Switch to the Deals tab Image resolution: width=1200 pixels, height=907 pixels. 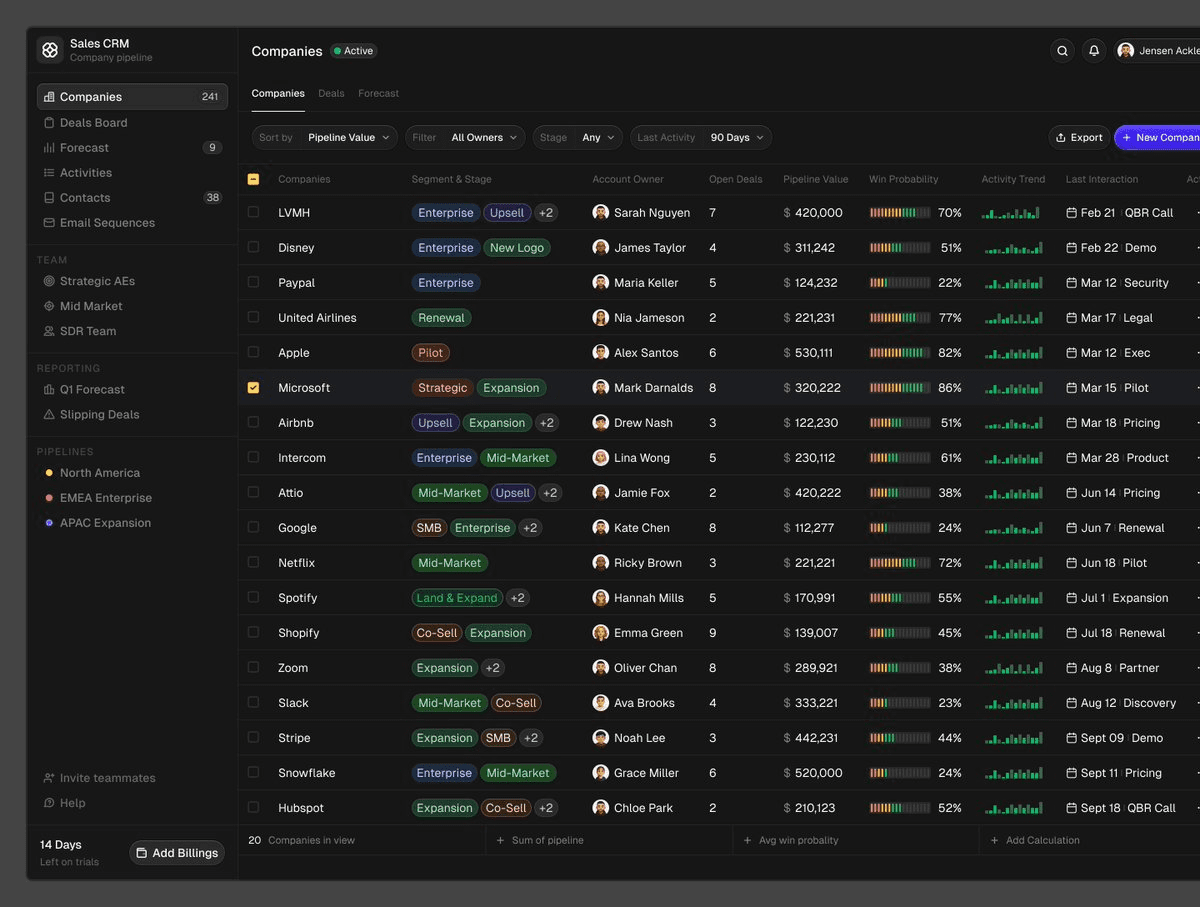click(x=331, y=93)
